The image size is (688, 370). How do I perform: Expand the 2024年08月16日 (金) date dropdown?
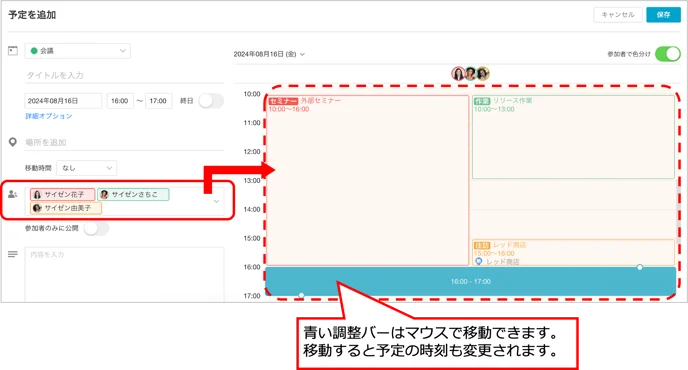[x=269, y=54]
